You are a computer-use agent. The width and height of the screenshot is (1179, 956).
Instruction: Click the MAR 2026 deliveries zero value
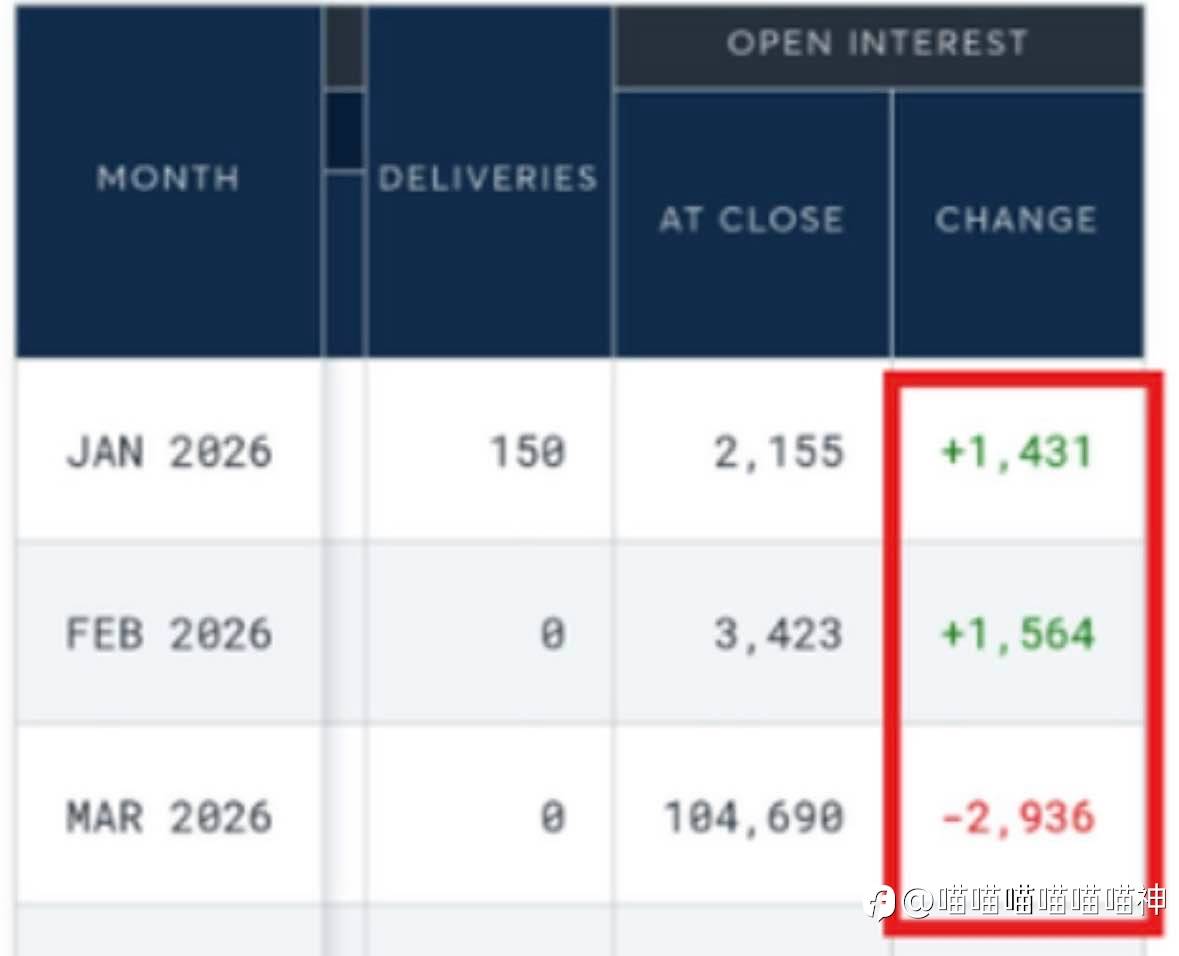coord(552,817)
